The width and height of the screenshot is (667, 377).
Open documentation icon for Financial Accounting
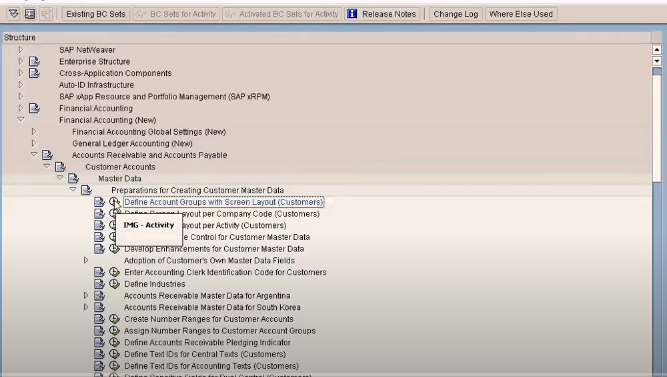pos(34,109)
